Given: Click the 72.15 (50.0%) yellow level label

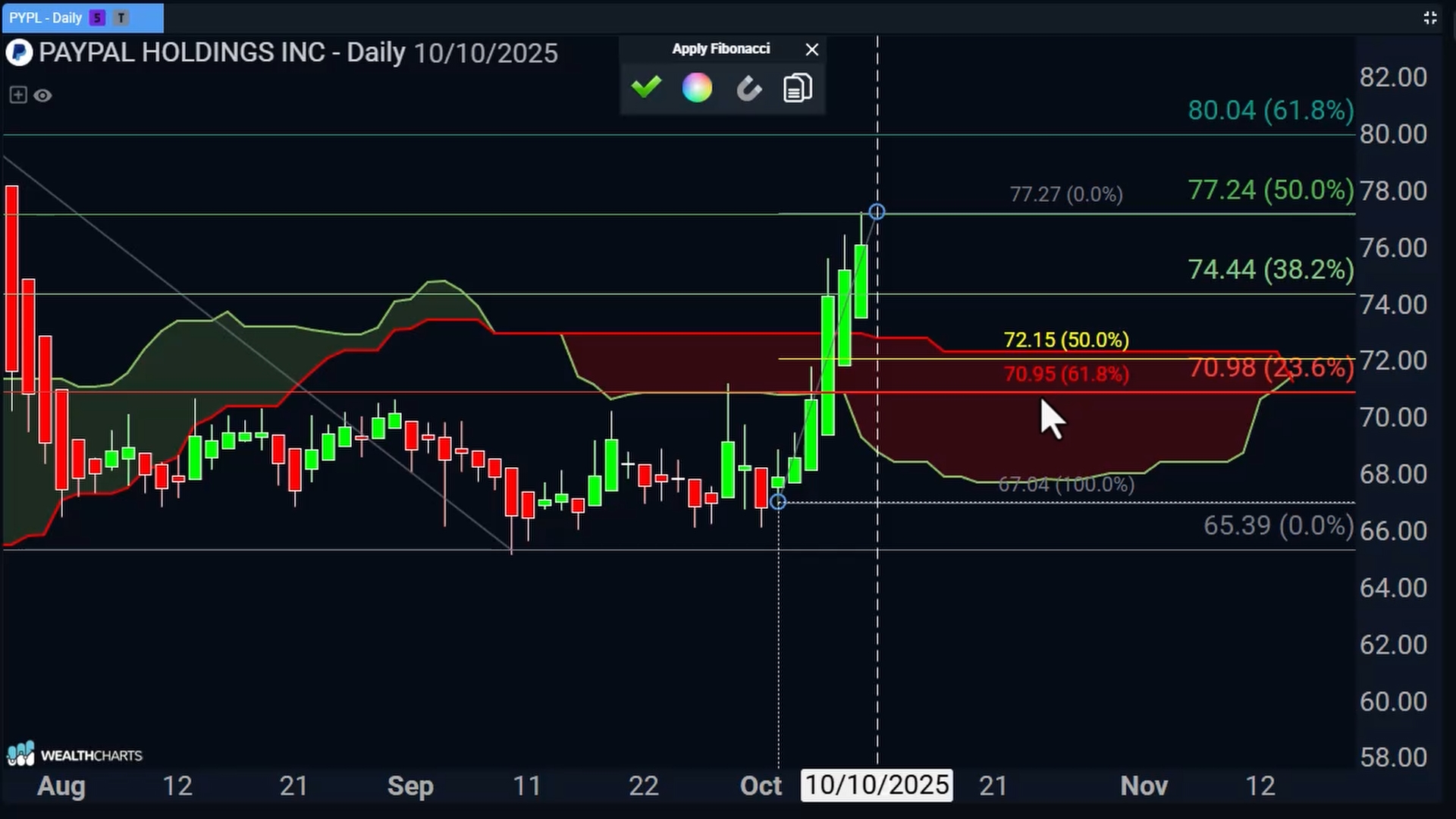Looking at the screenshot, I should coord(1066,340).
